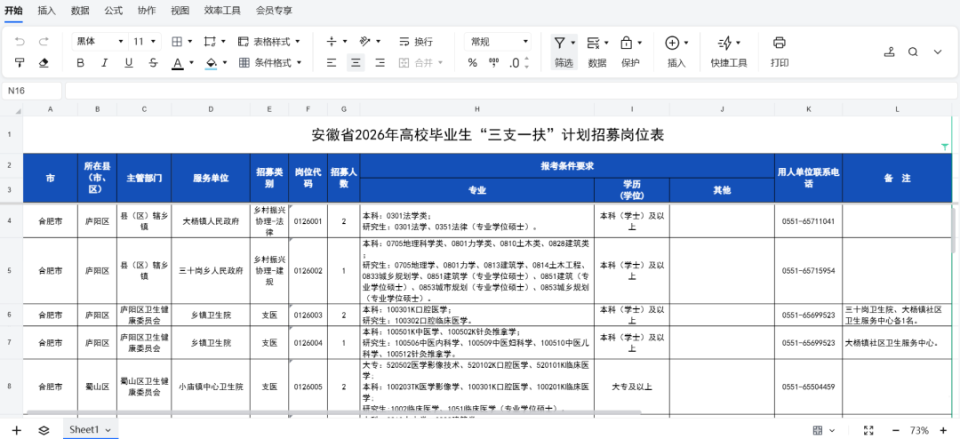
Task: Switch to the 开始 tab
Action: (x=13, y=10)
